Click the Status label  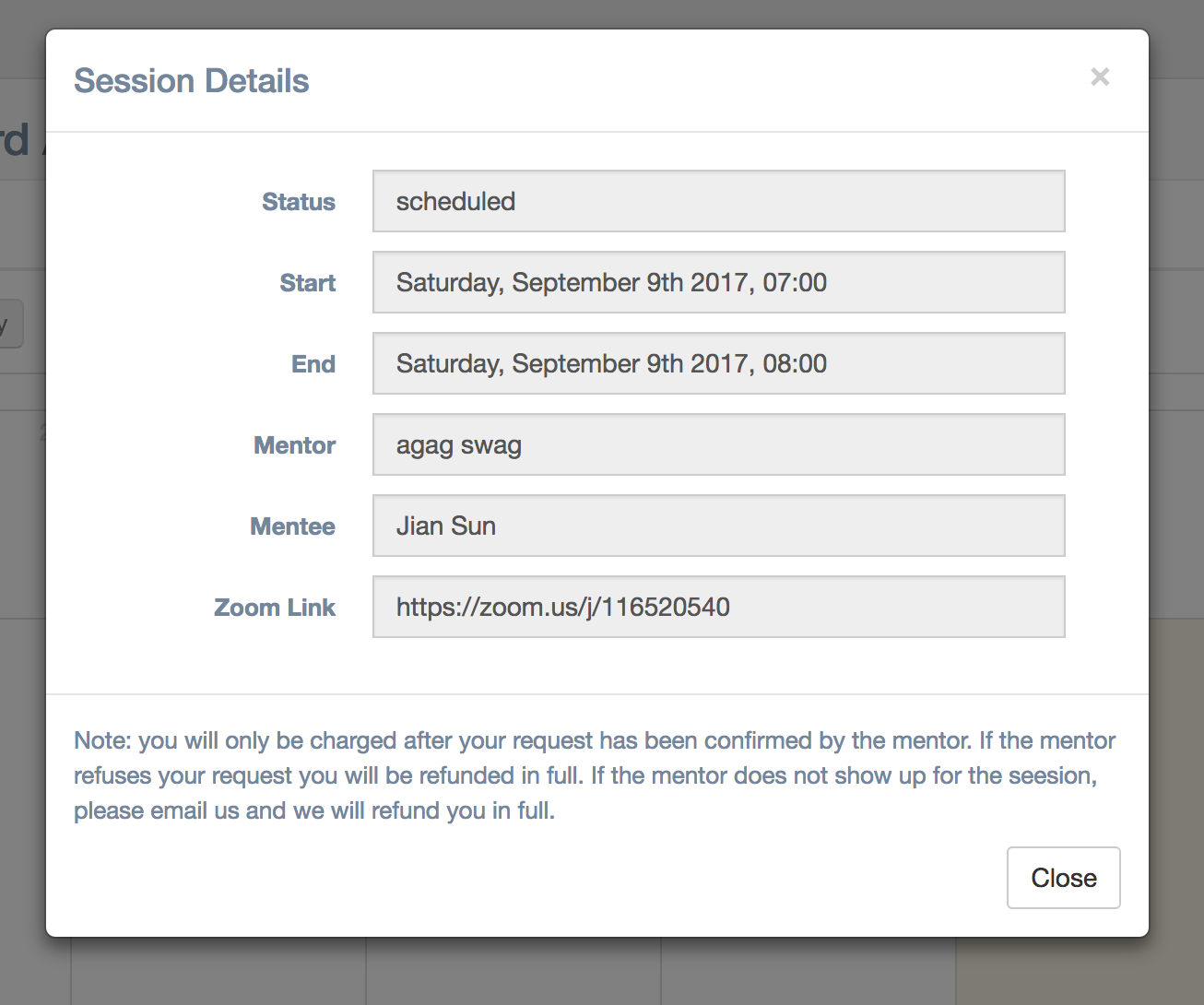click(x=298, y=202)
